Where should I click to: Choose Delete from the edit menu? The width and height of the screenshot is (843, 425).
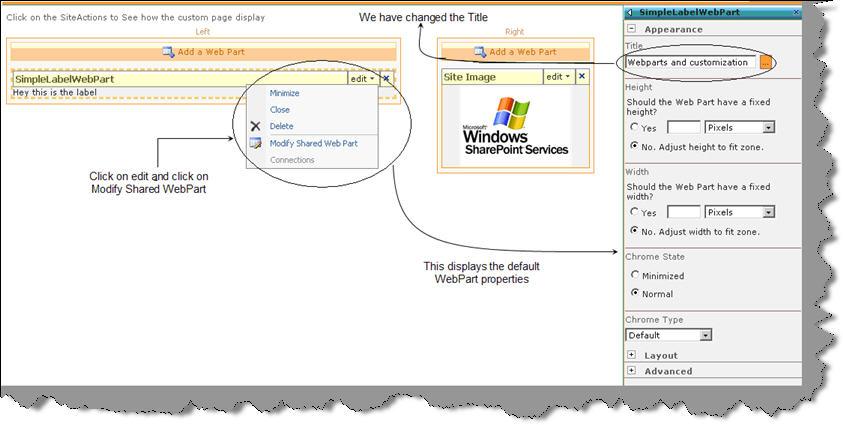[281, 126]
